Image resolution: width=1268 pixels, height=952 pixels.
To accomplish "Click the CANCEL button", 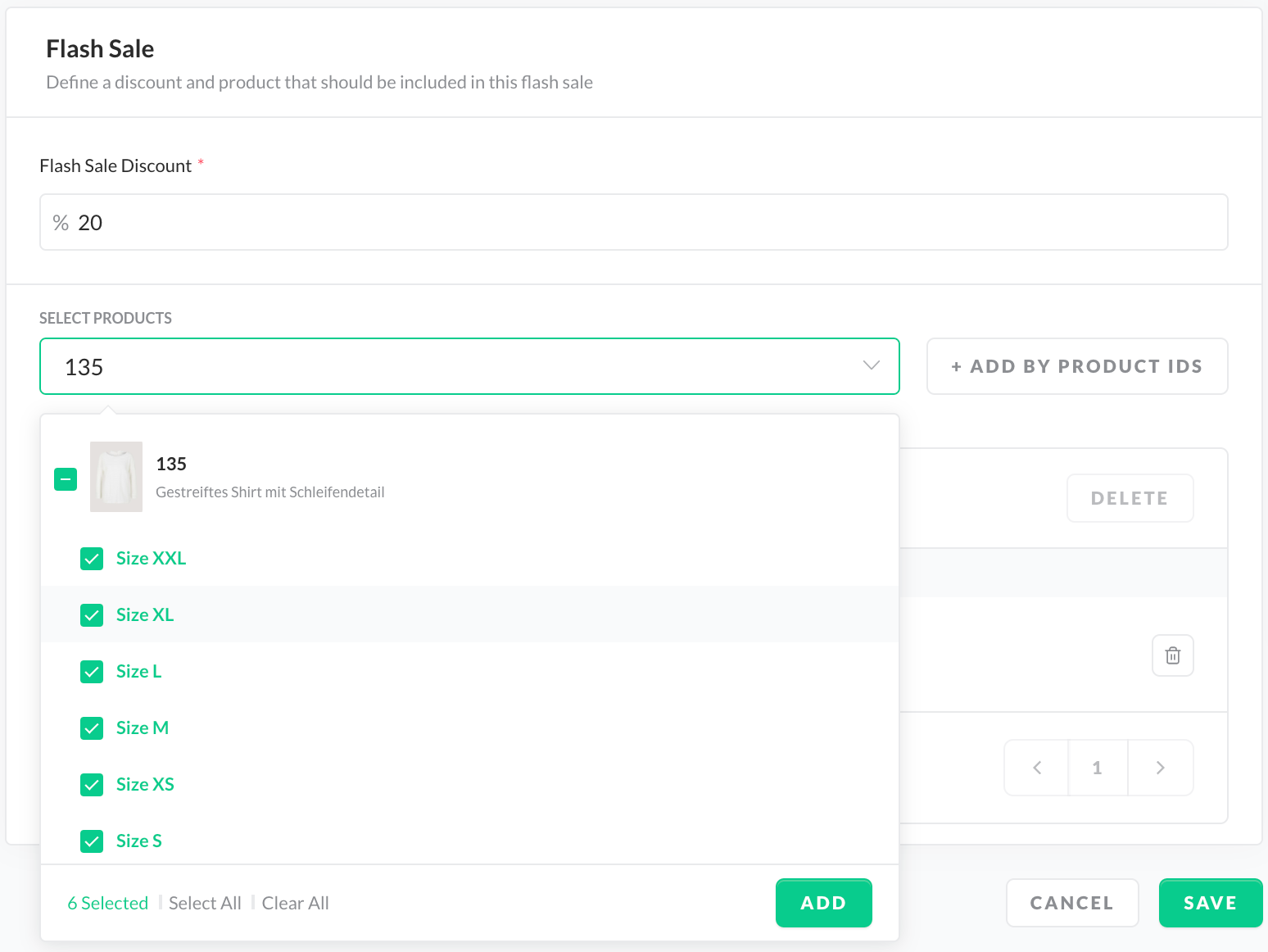I will click(1071, 903).
